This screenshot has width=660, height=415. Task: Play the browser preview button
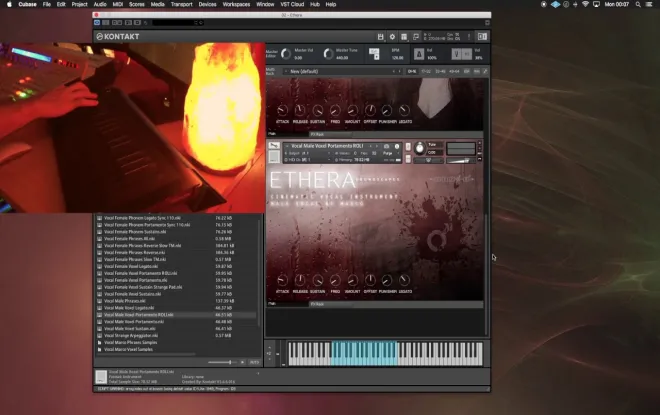242,362
